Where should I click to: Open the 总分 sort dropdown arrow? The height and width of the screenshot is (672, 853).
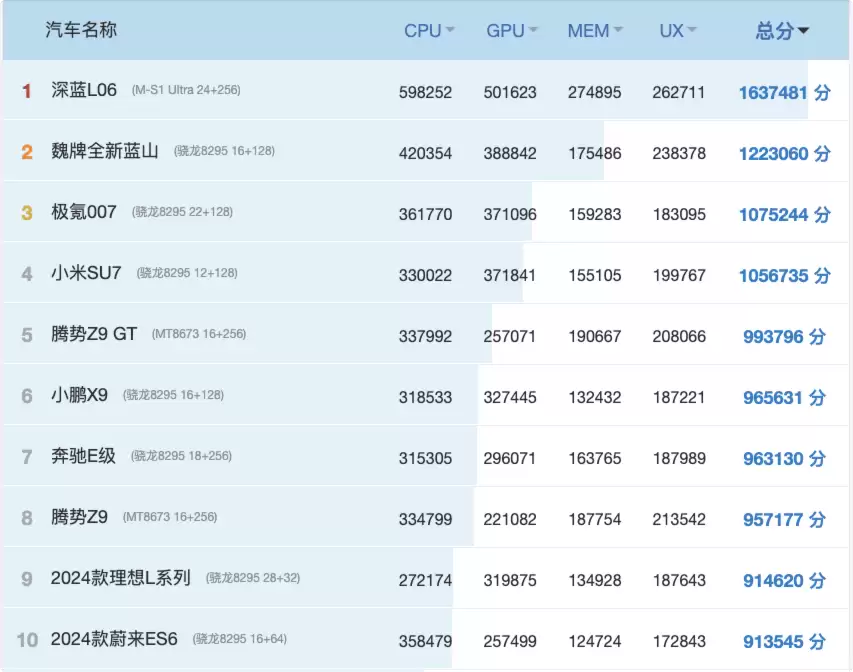[x=805, y=30]
